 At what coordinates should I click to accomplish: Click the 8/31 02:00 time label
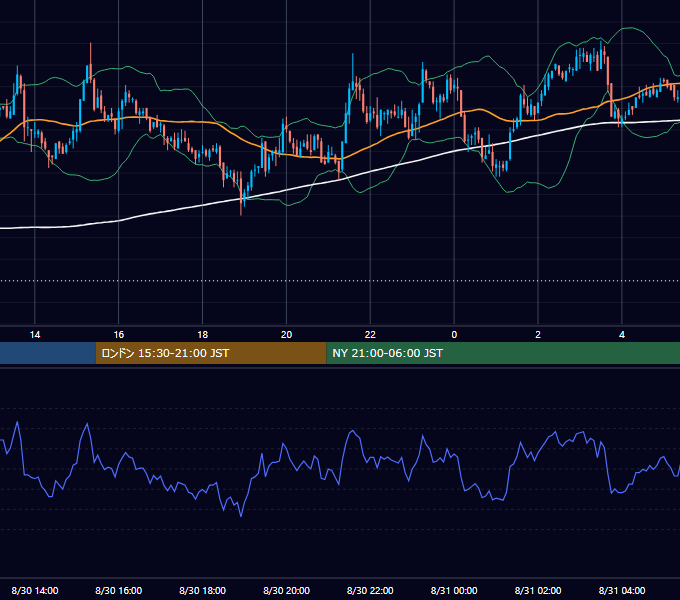coord(538,590)
